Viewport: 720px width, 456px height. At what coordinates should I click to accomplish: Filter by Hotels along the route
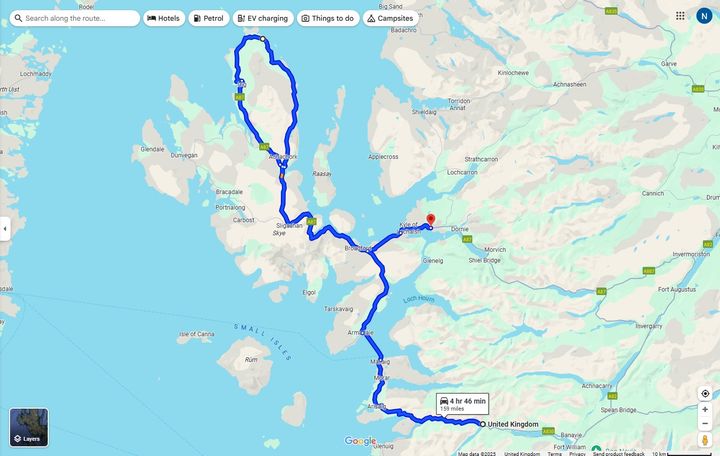click(163, 18)
